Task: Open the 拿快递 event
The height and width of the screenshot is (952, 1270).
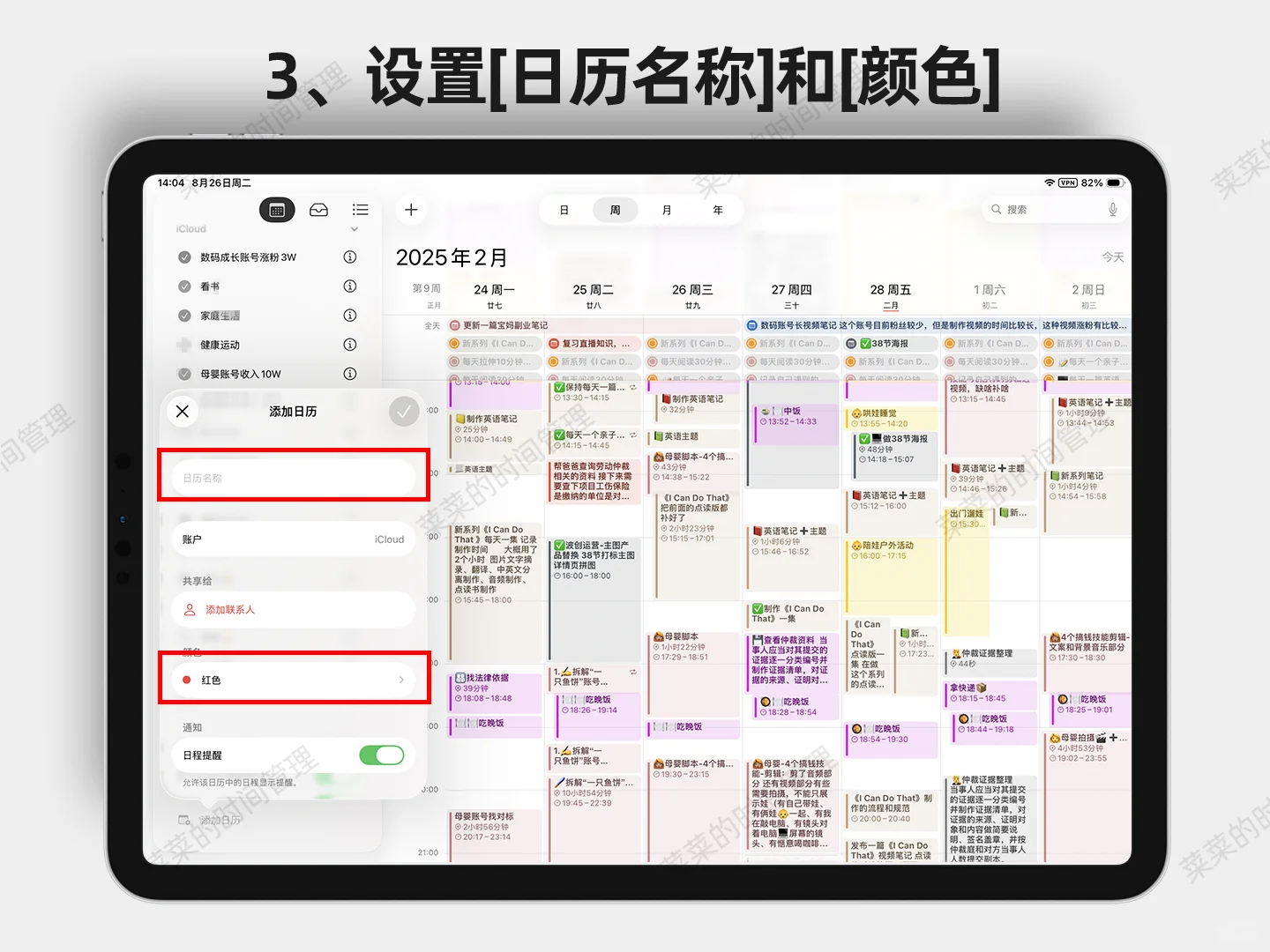Action: [991, 693]
